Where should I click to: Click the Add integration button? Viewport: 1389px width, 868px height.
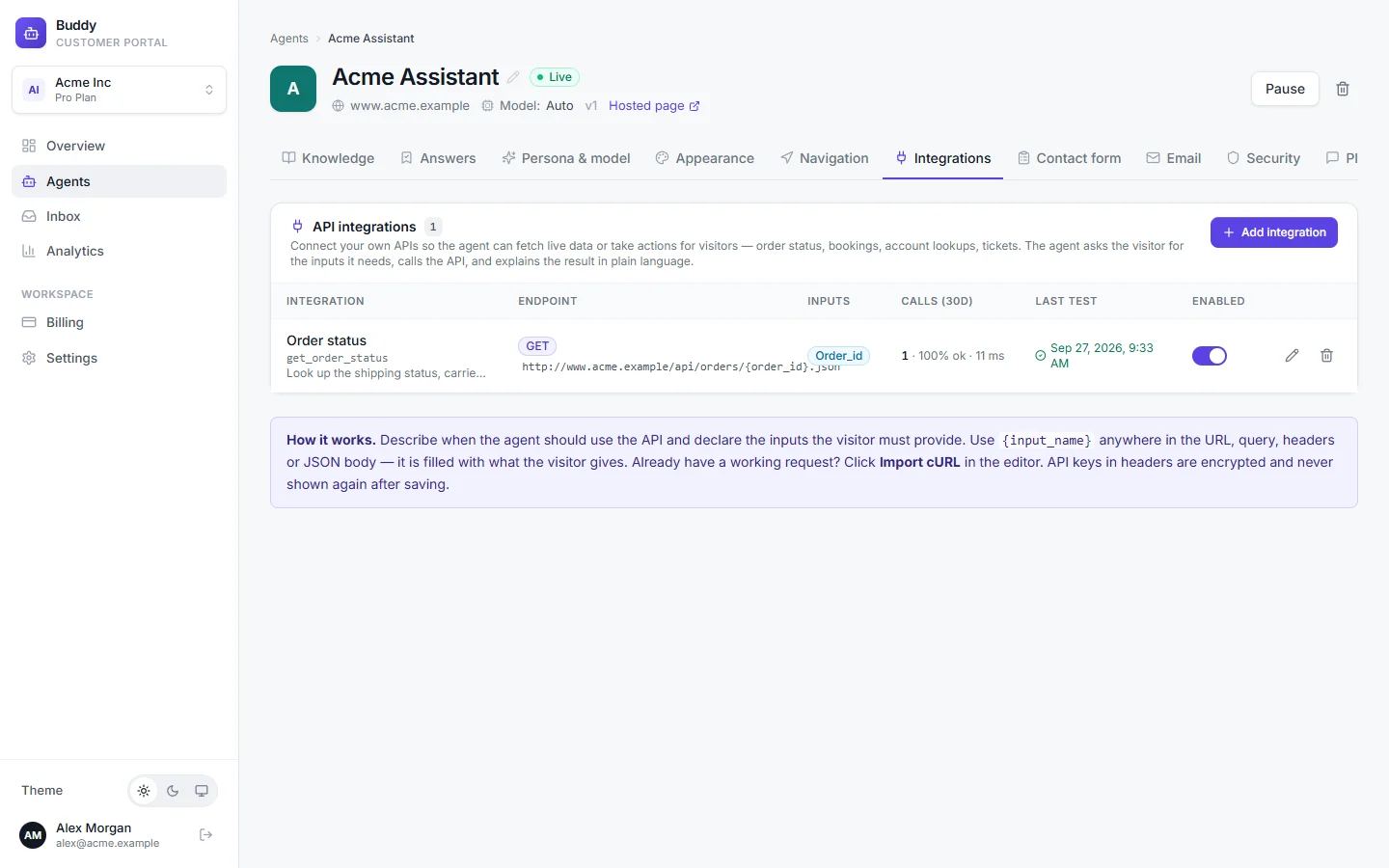(1273, 232)
